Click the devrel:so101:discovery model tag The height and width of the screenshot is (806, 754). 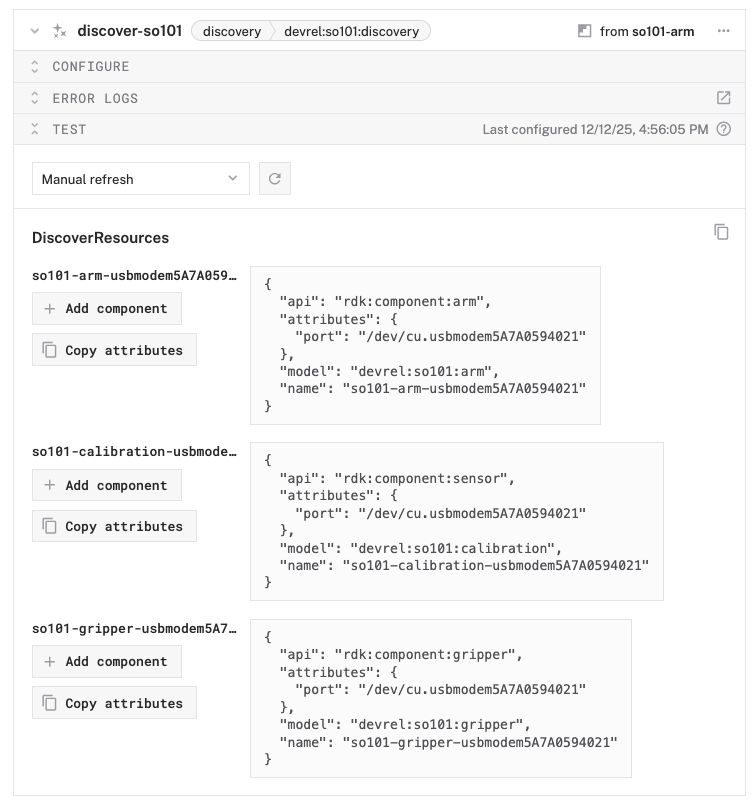(x=351, y=31)
